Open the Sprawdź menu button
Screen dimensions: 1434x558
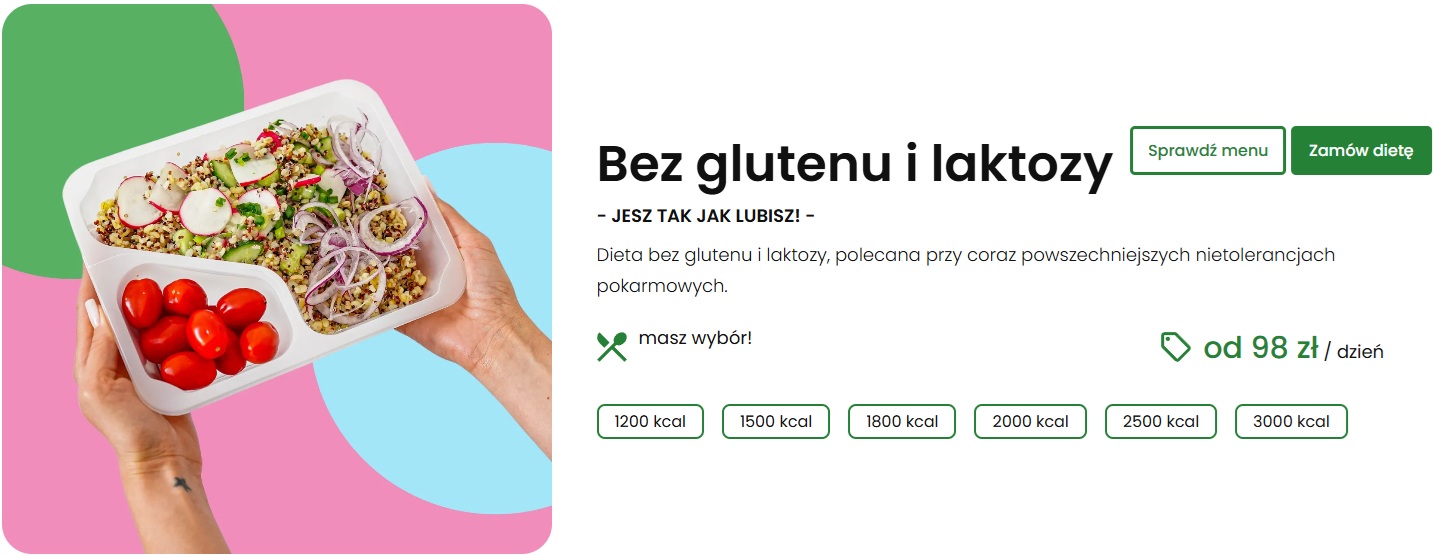(1208, 151)
